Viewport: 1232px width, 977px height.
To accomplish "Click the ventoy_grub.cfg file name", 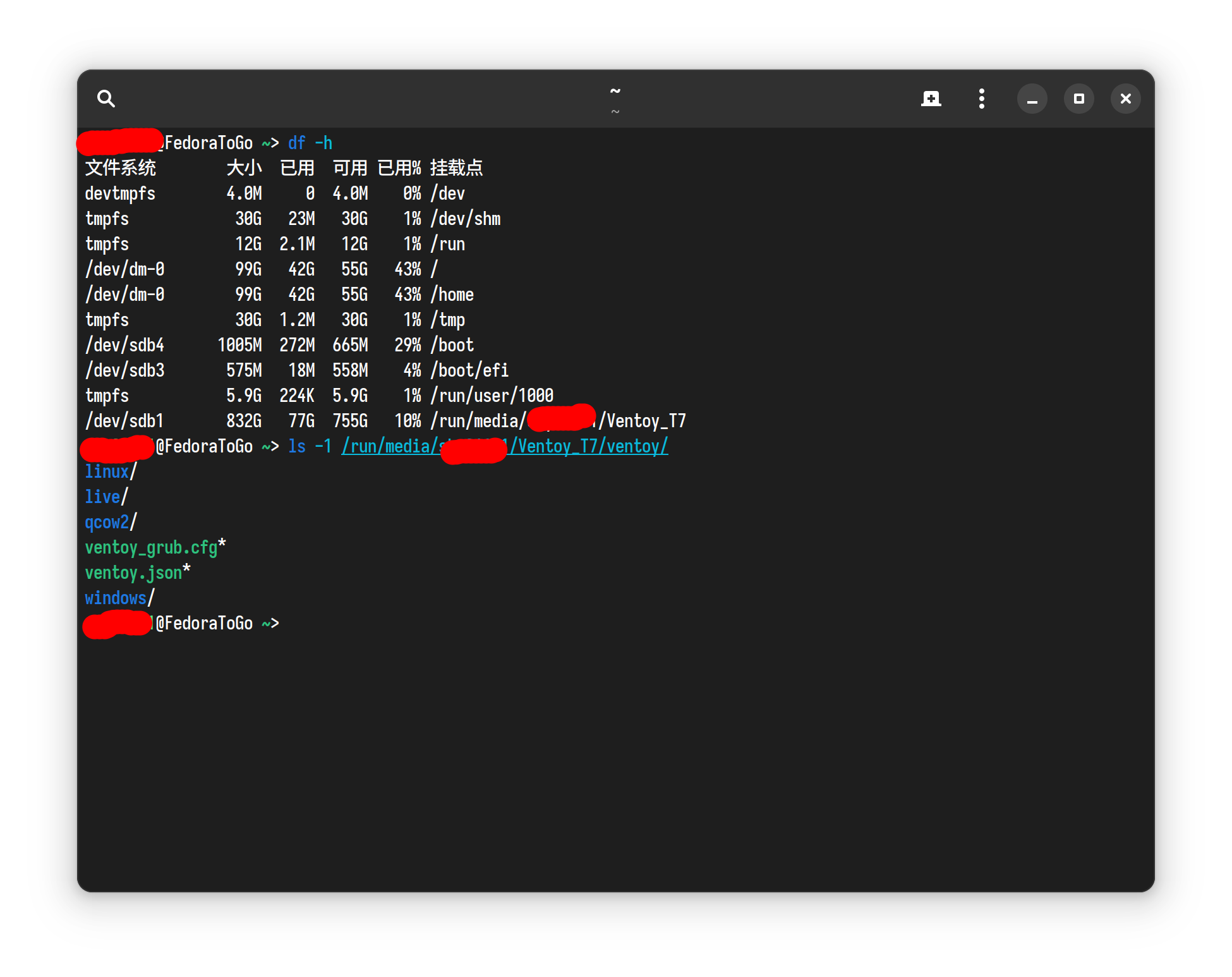I will pos(151,547).
